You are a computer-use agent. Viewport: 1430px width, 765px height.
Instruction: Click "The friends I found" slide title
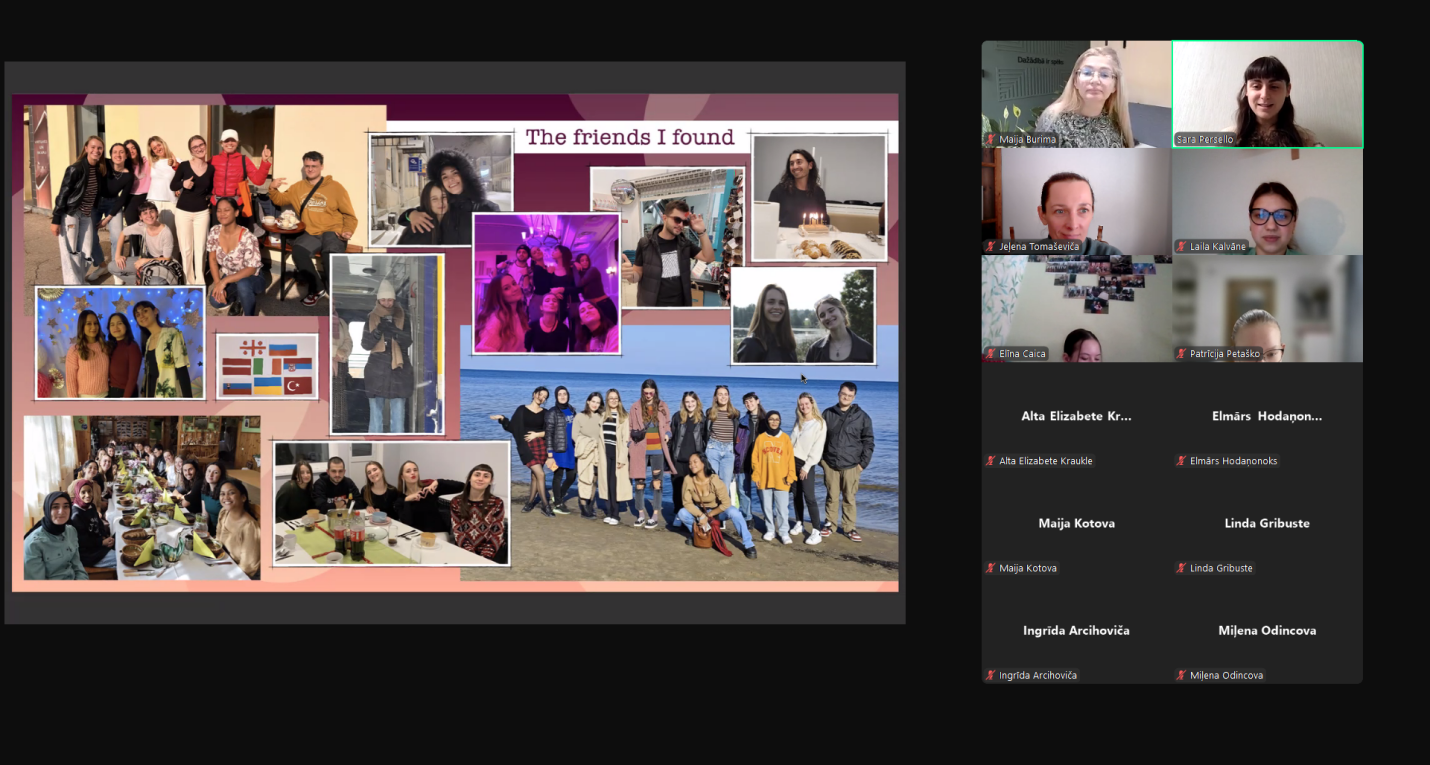click(x=630, y=137)
